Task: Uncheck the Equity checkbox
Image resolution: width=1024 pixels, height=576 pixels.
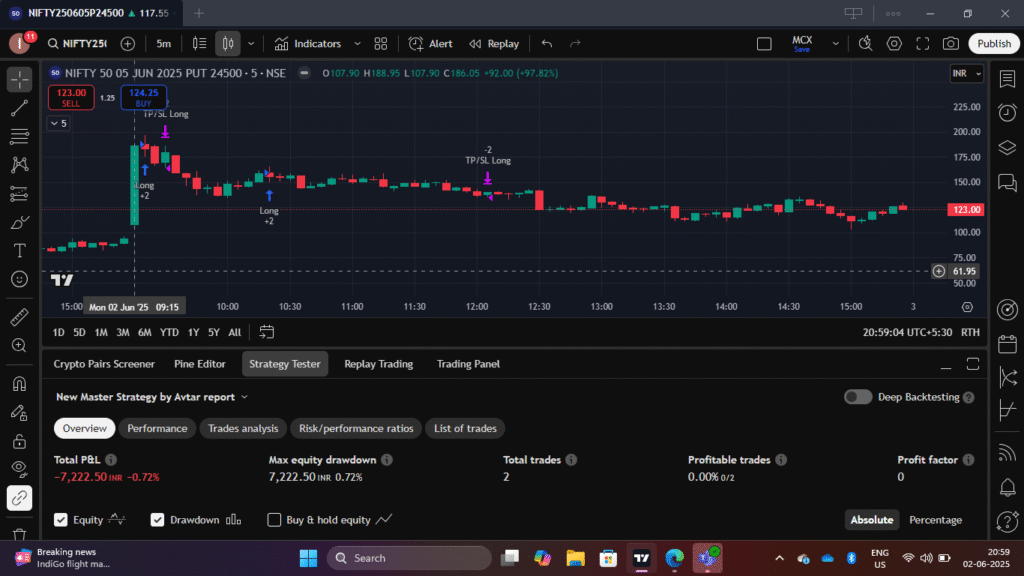Action: pyautogui.click(x=61, y=520)
